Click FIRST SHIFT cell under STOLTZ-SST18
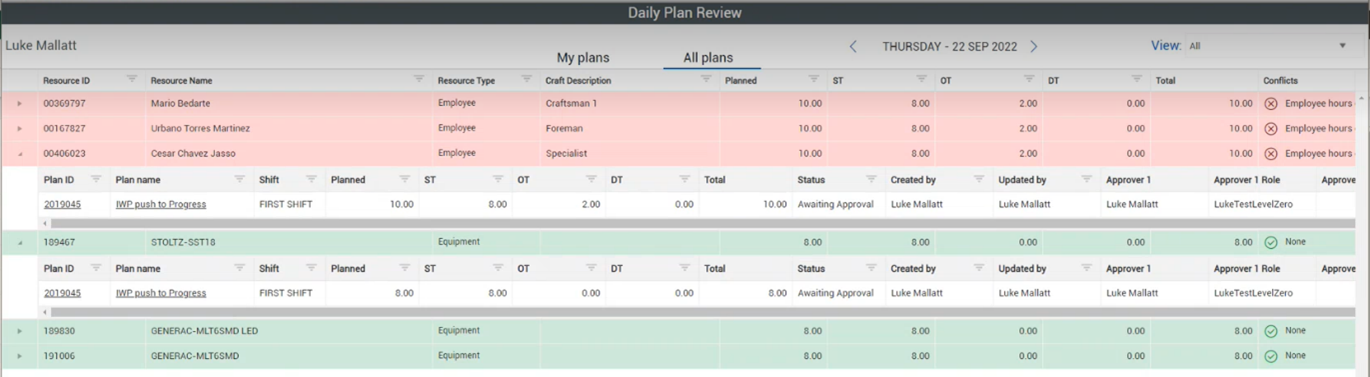The width and height of the screenshot is (1370, 377). [286, 293]
